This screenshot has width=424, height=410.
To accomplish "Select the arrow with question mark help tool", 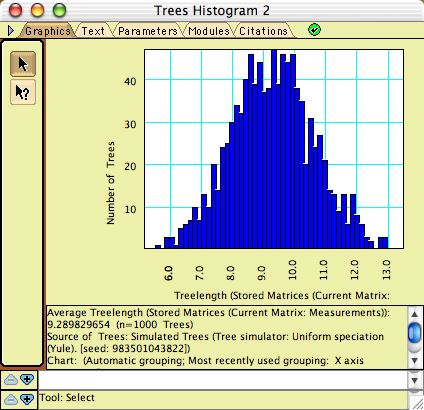I will click(x=23, y=92).
